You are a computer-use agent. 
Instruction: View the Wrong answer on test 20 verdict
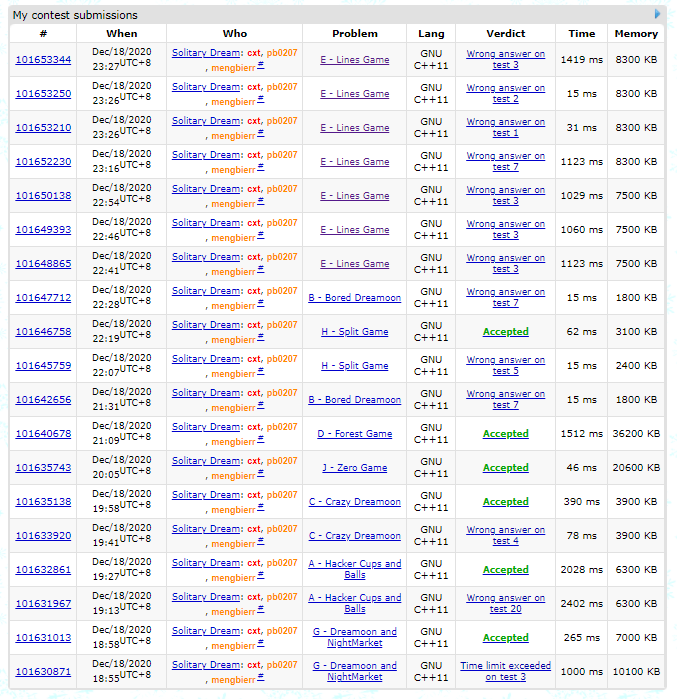pos(505,603)
